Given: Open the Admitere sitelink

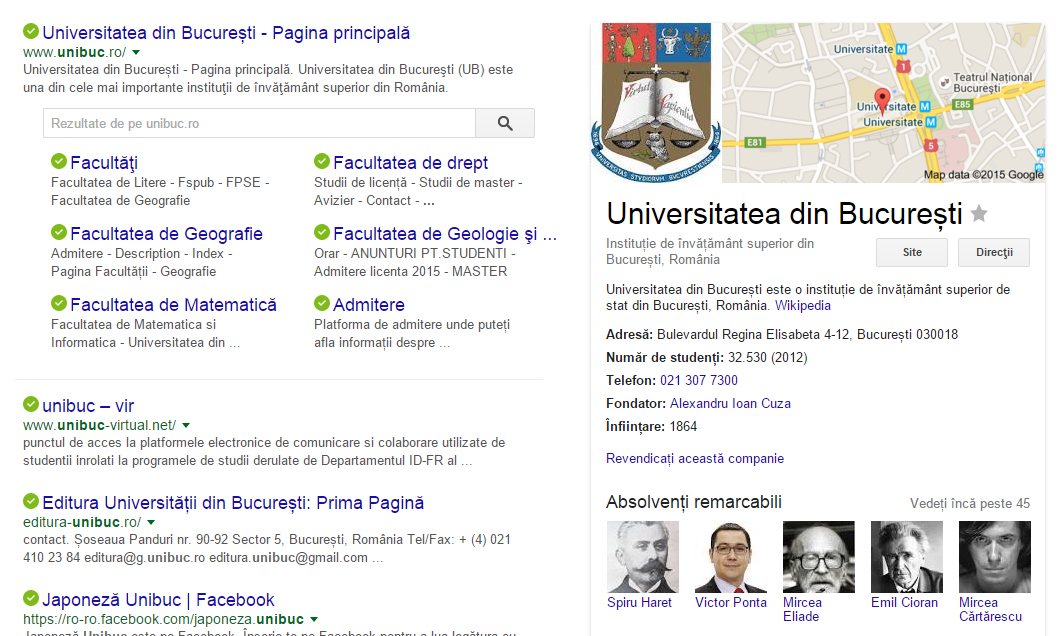Looking at the screenshot, I should pyautogui.click(x=368, y=305).
